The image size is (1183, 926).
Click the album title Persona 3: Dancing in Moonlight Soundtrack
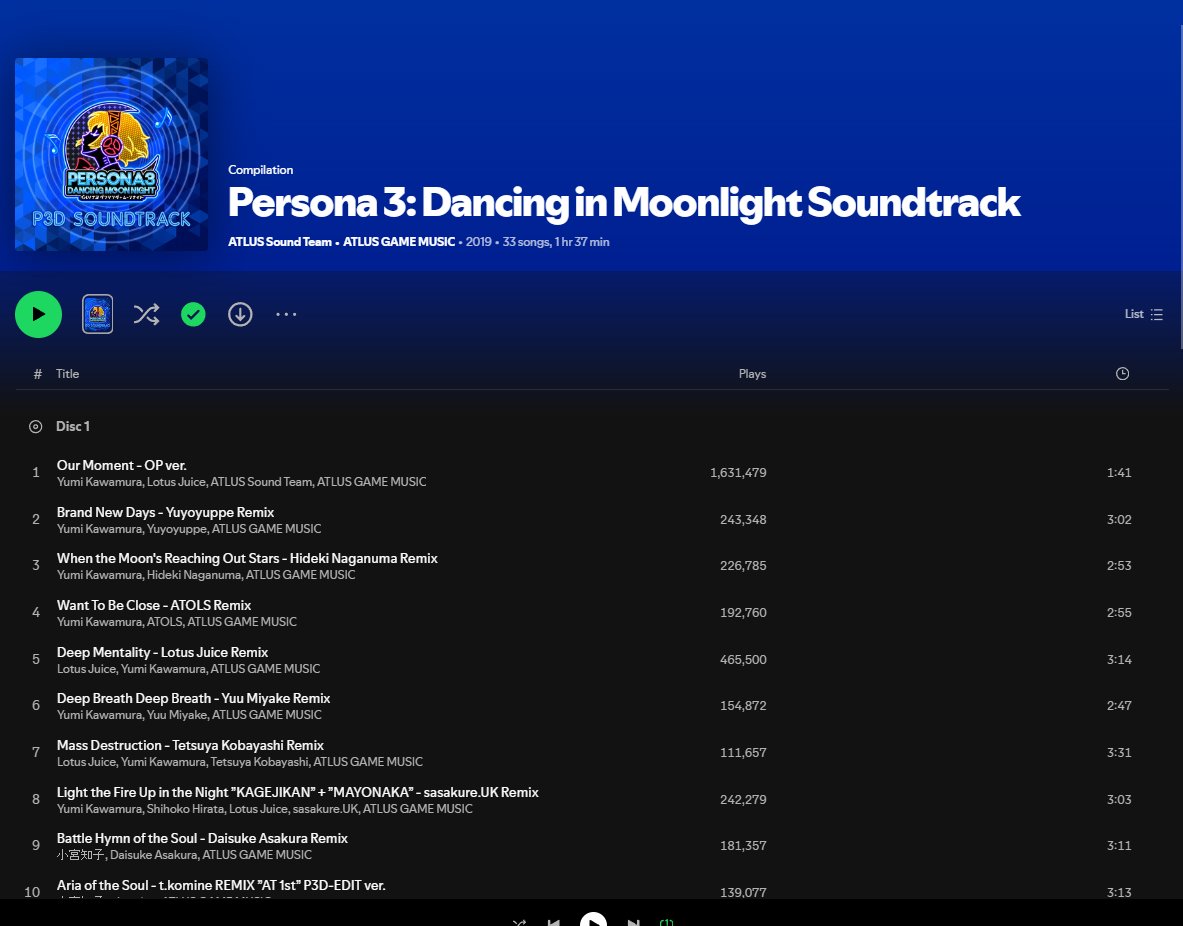click(624, 202)
